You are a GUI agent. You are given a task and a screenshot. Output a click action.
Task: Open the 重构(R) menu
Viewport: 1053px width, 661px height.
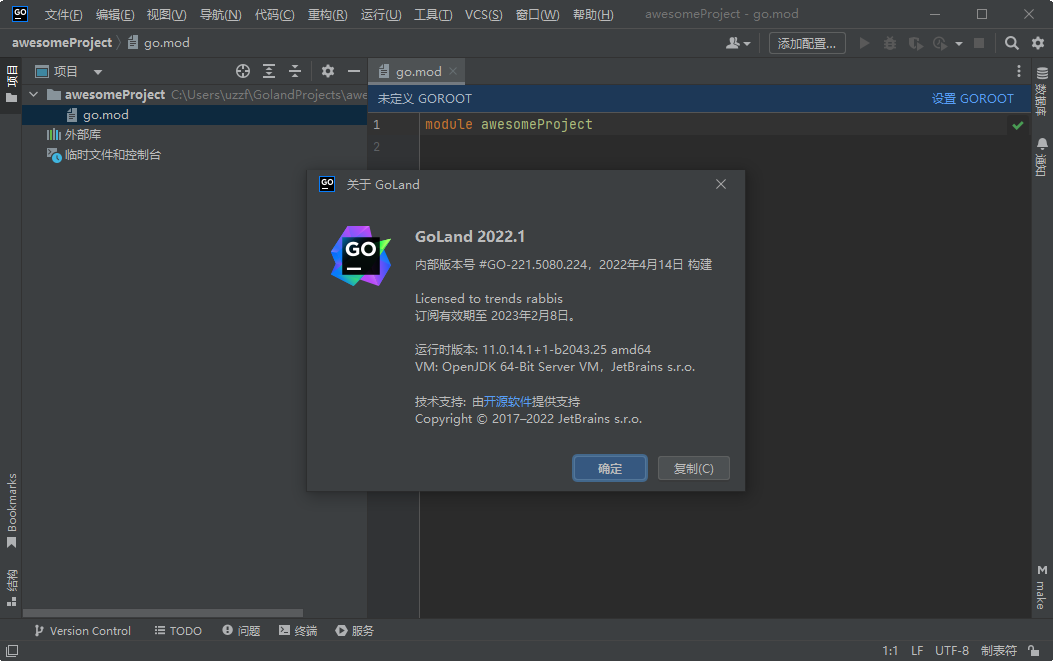[x=327, y=14]
